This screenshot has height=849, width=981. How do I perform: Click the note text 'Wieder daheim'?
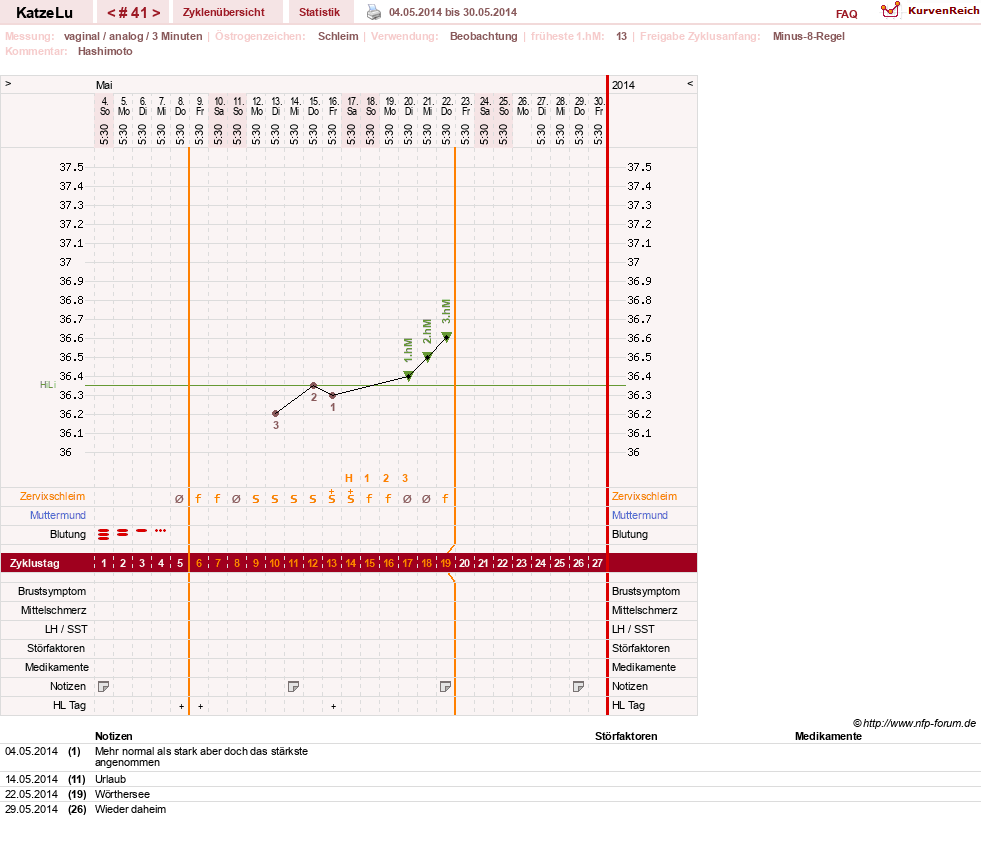pyautogui.click(x=130, y=809)
